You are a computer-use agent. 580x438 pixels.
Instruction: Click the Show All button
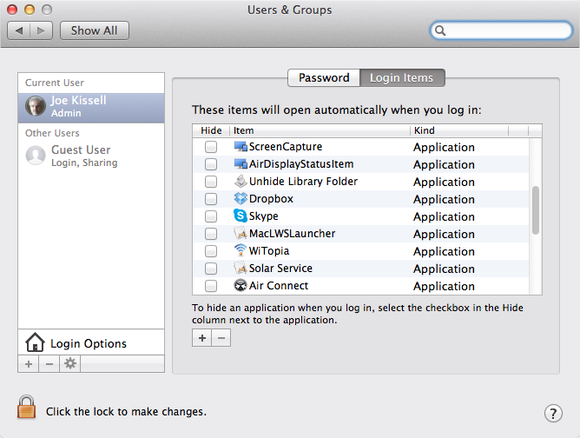click(x=94, y=30)
